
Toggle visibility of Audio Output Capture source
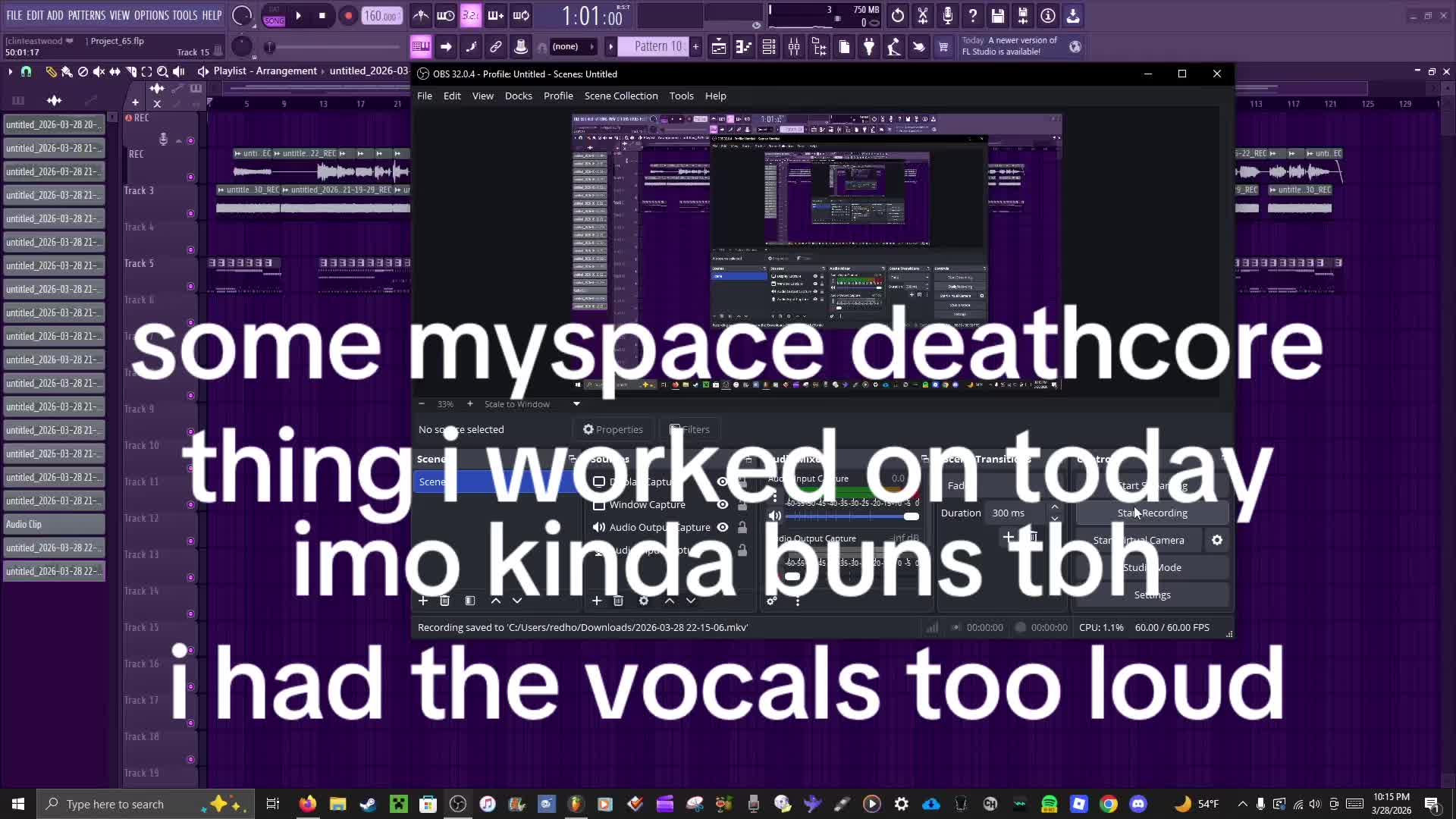(722, 527)
